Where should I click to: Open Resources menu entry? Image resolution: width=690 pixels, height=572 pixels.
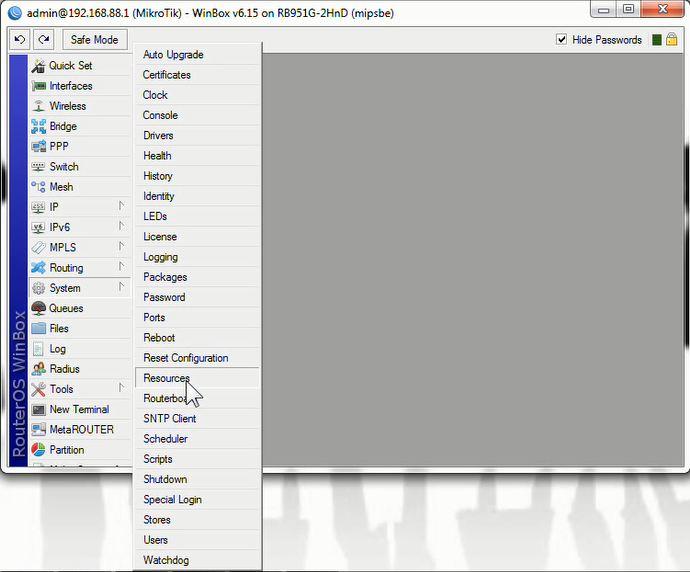pos(197,378)
